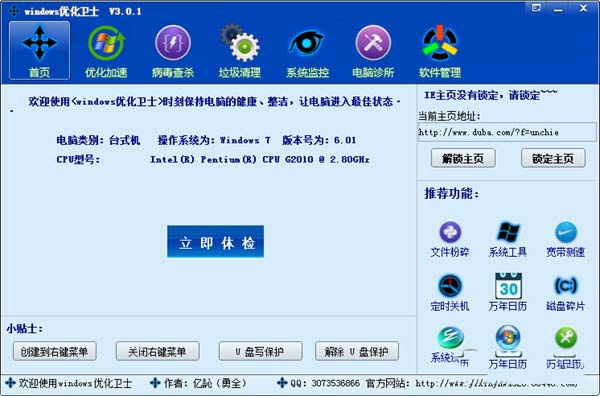Click the Intel Pentium CPU G2010 model text
Image resolution: width=600 pixels, height=396 pixels.
(259, 160)
